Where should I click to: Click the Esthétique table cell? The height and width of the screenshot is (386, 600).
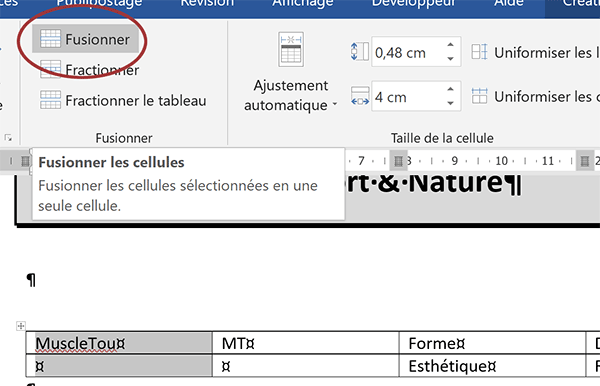[x=492, y=366]
